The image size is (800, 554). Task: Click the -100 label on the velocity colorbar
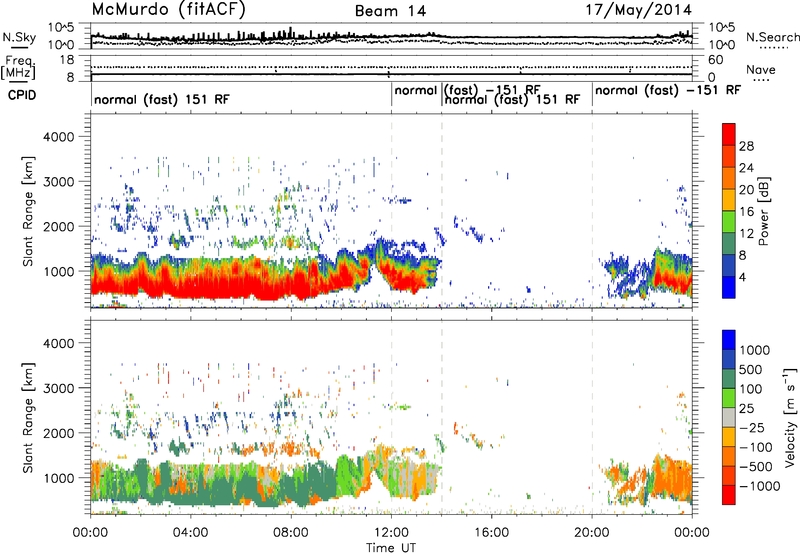[756, 447]
